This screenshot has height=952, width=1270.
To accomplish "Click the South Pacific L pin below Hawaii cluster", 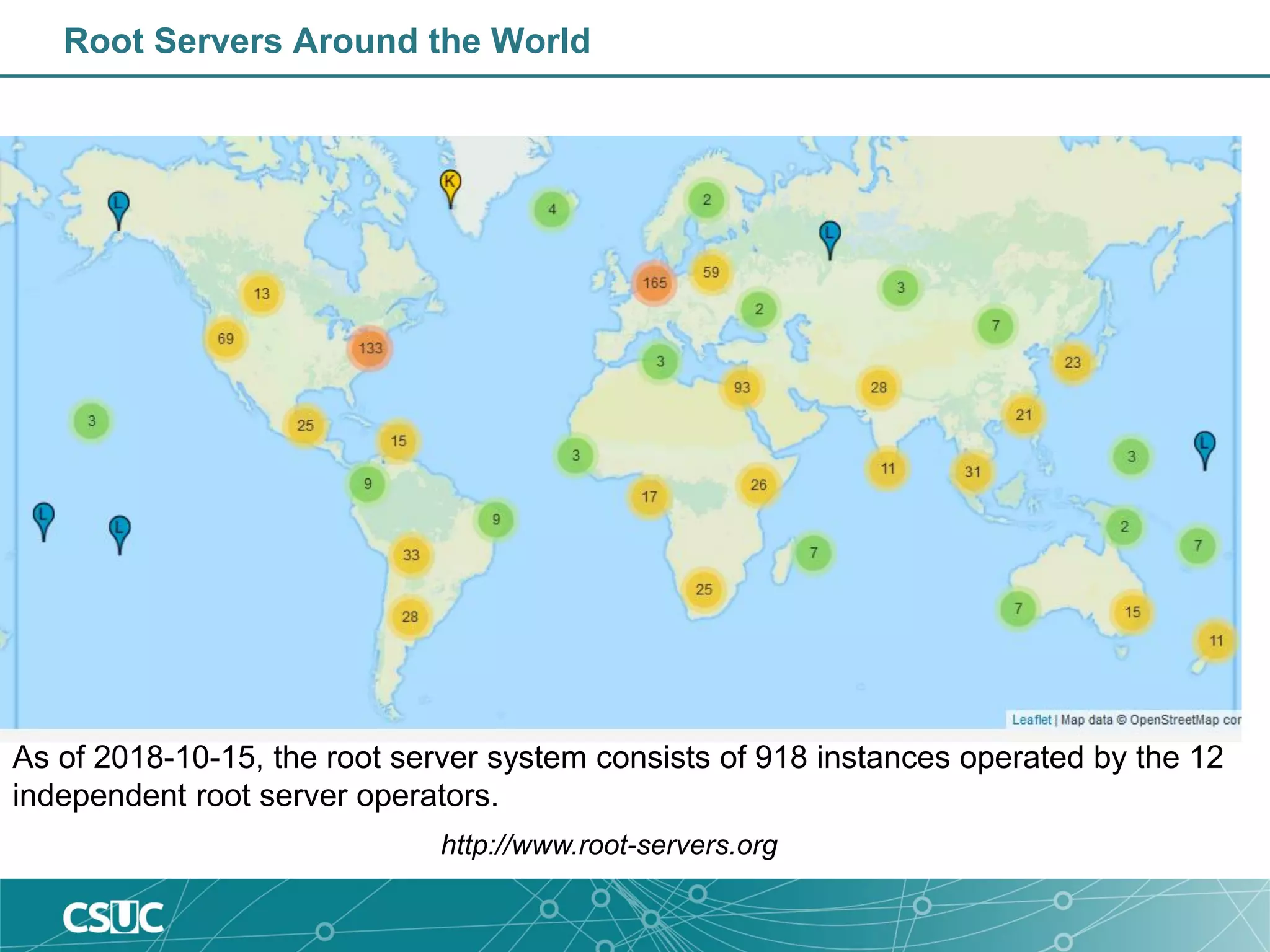I will coord(120,534).
